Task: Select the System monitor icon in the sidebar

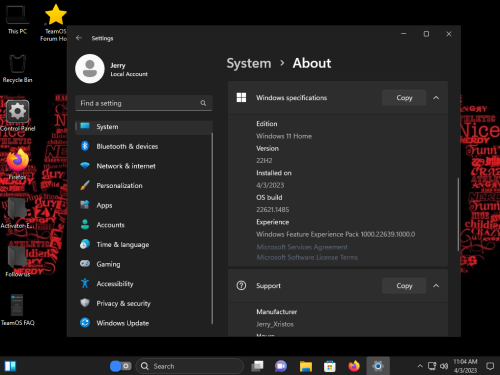Action: point(85,126)
